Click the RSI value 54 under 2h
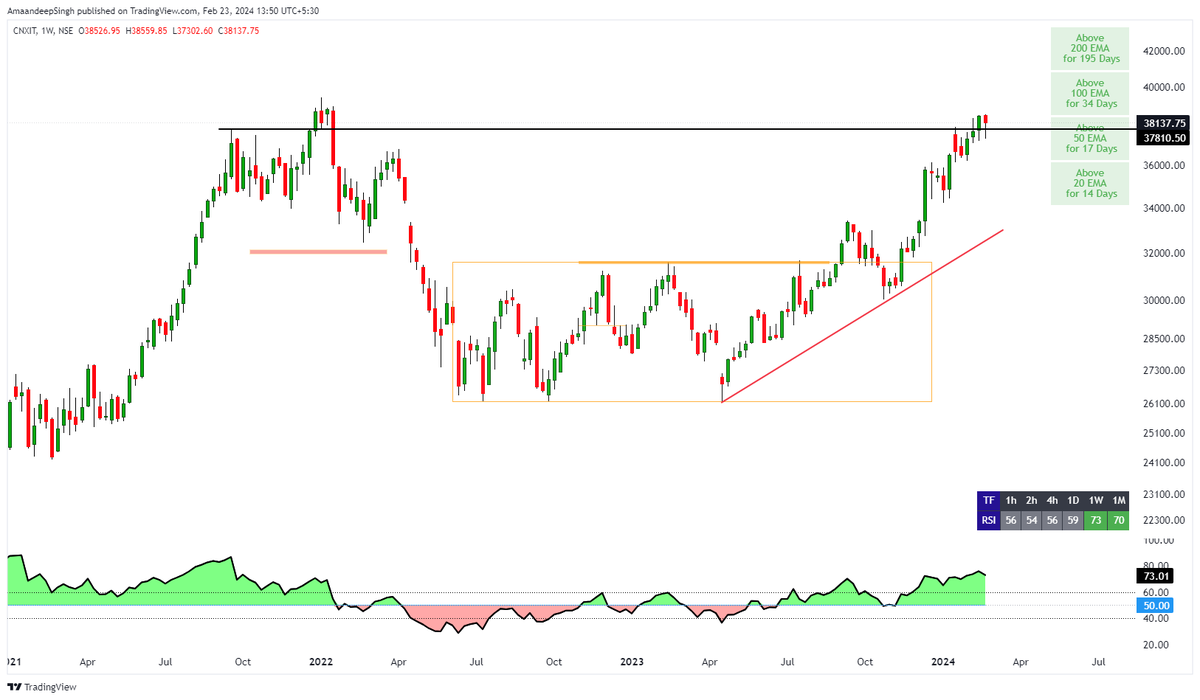The height and width of the screenshot is (700, 1200). 1032,519
